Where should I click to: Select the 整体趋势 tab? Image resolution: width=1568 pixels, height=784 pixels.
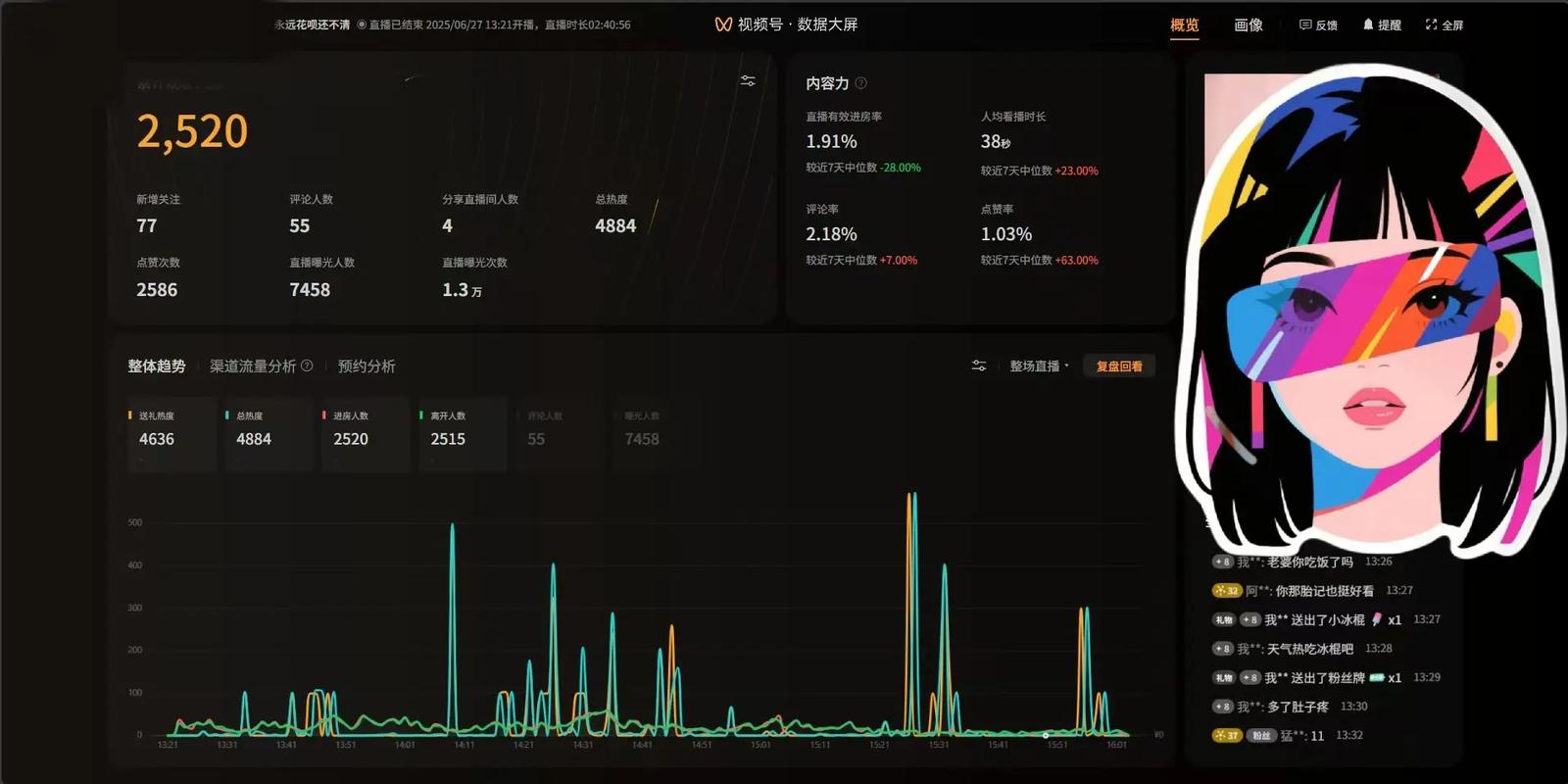[157, 366]
